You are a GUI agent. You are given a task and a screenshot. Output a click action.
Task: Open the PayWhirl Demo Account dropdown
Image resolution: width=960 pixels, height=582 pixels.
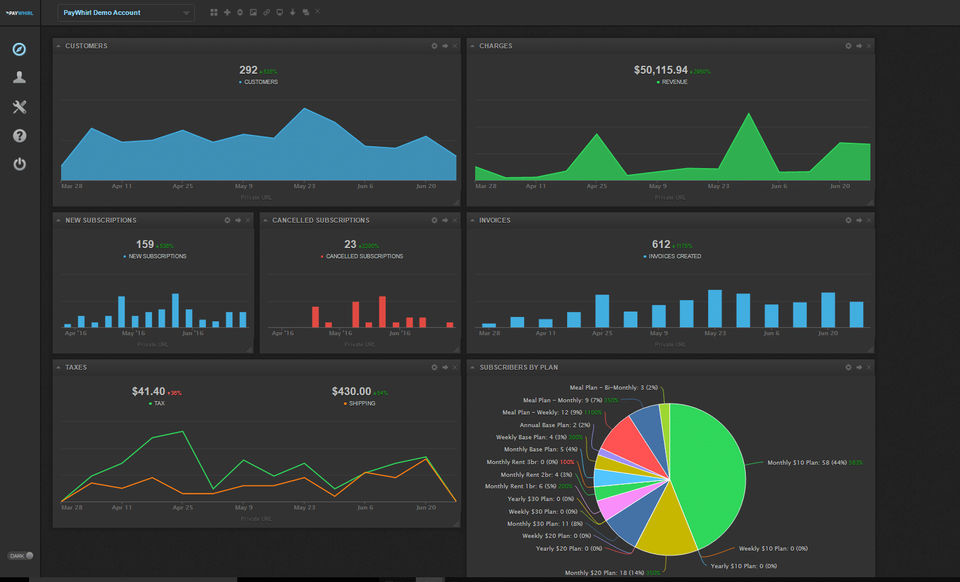click(126, 13)
